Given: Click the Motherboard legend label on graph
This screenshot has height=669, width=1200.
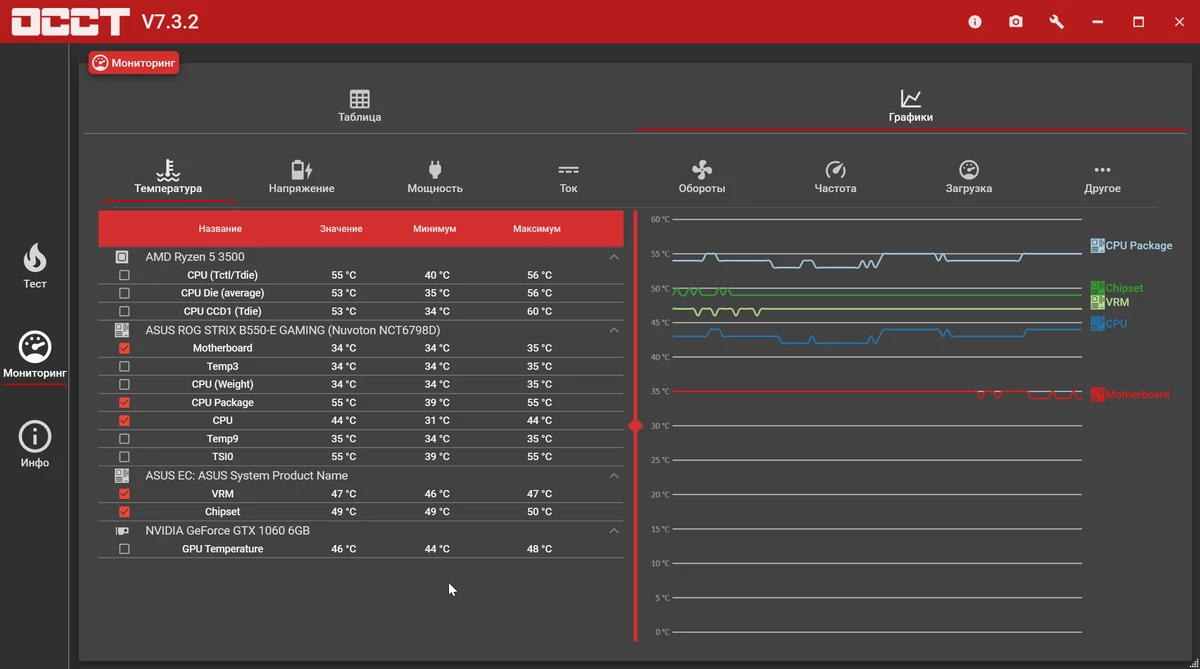Looking at the screenshot, I should [1137, 394].
